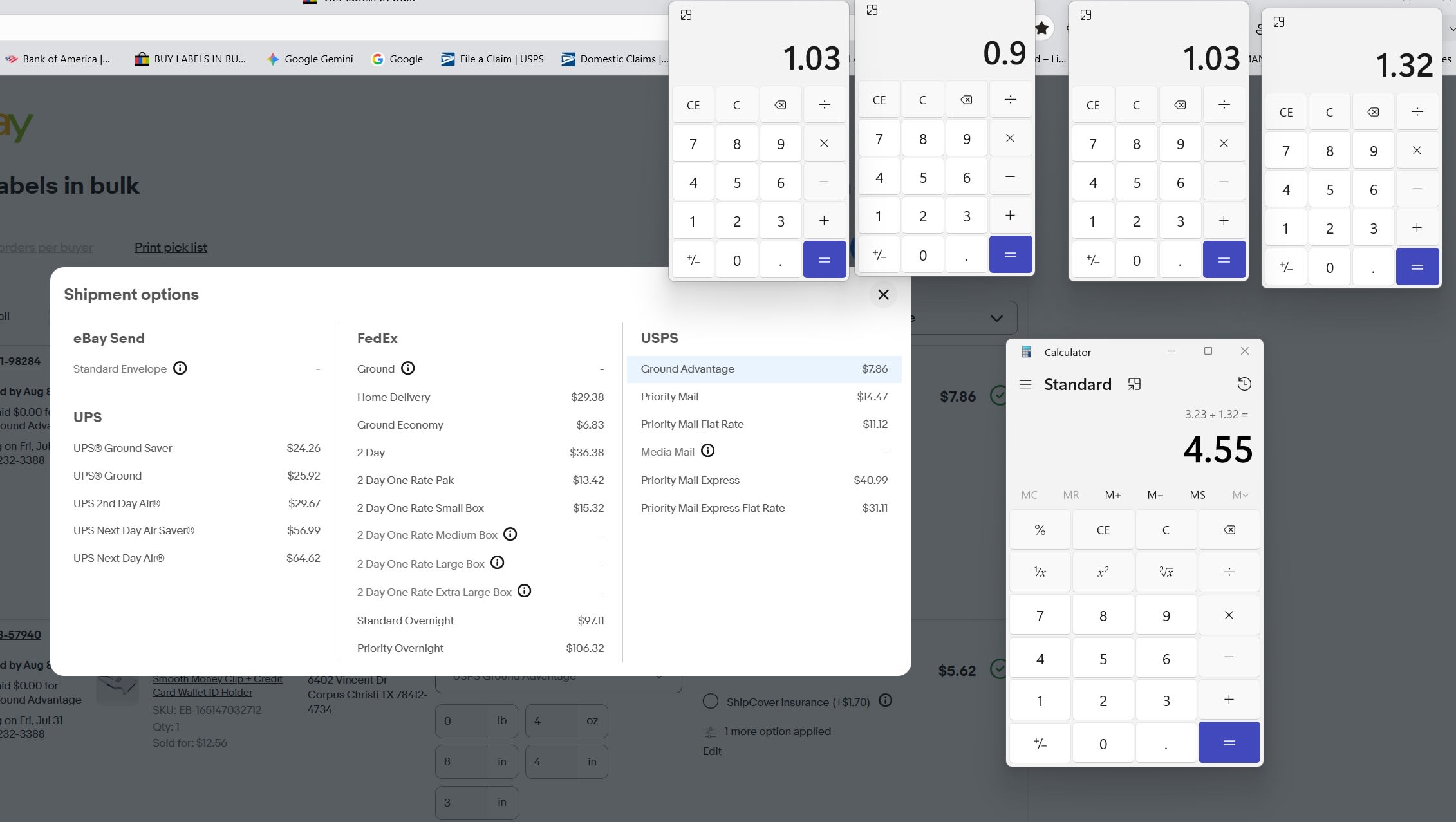
Task: Open info icon beside Standard Envelope
Action: (x=180, y=368)
